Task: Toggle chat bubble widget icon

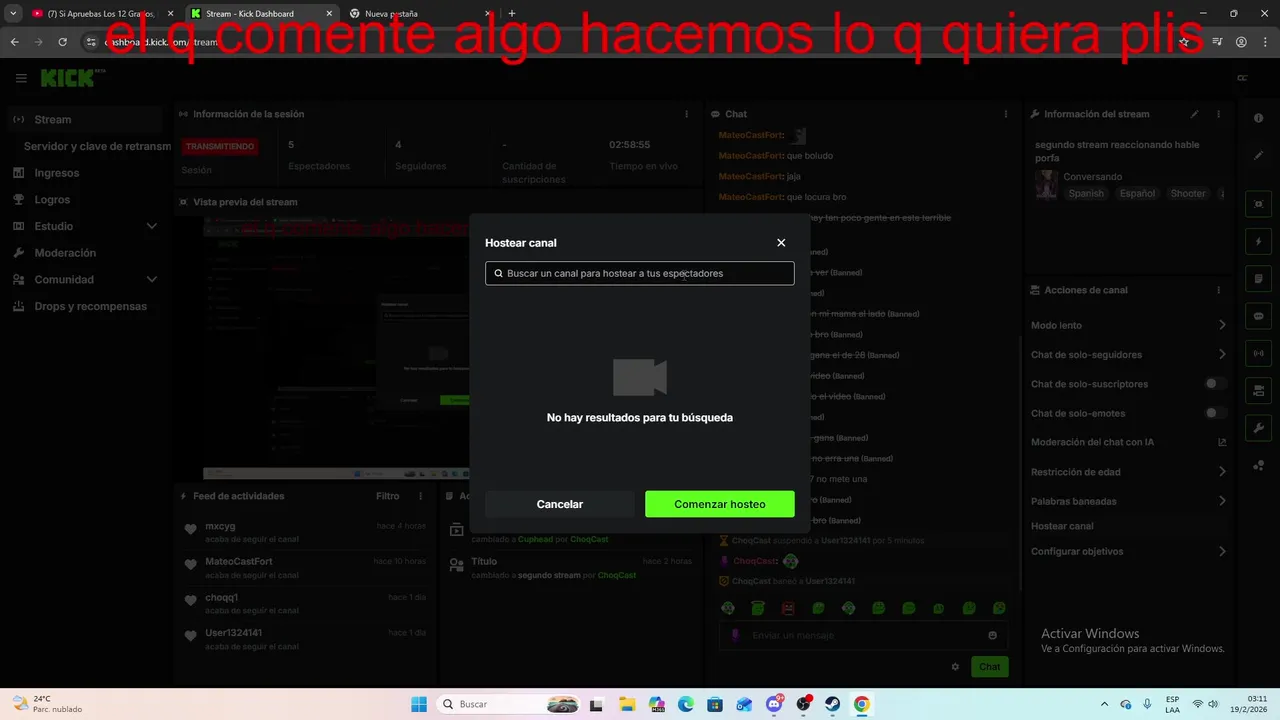Action: (1258, 316)
